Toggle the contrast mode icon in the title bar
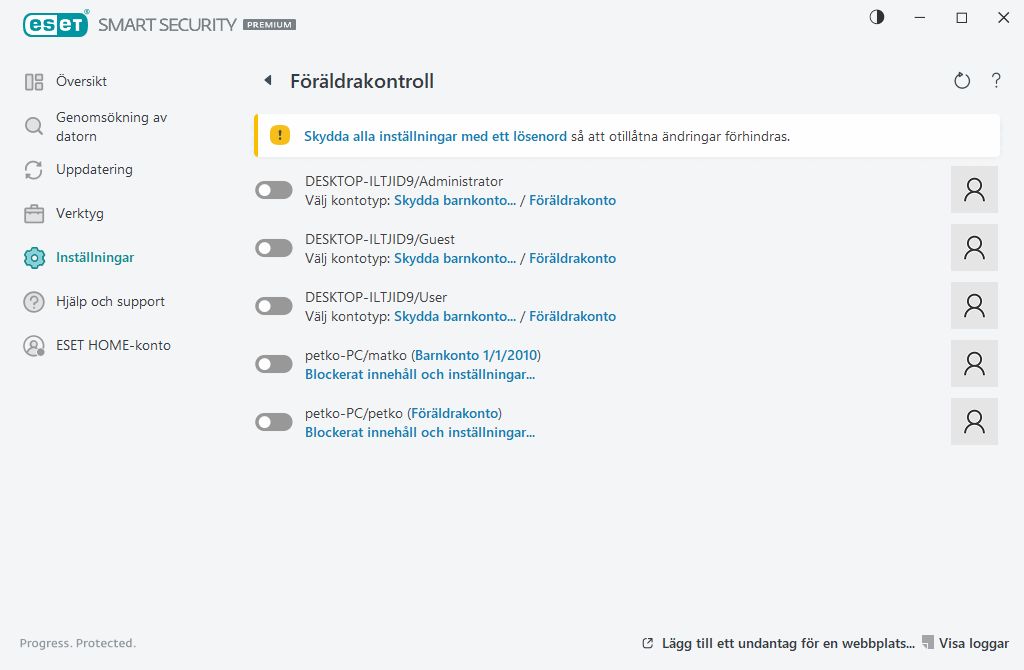The width and height of the screenshot is (1024, 670). [x=877, y=17]
